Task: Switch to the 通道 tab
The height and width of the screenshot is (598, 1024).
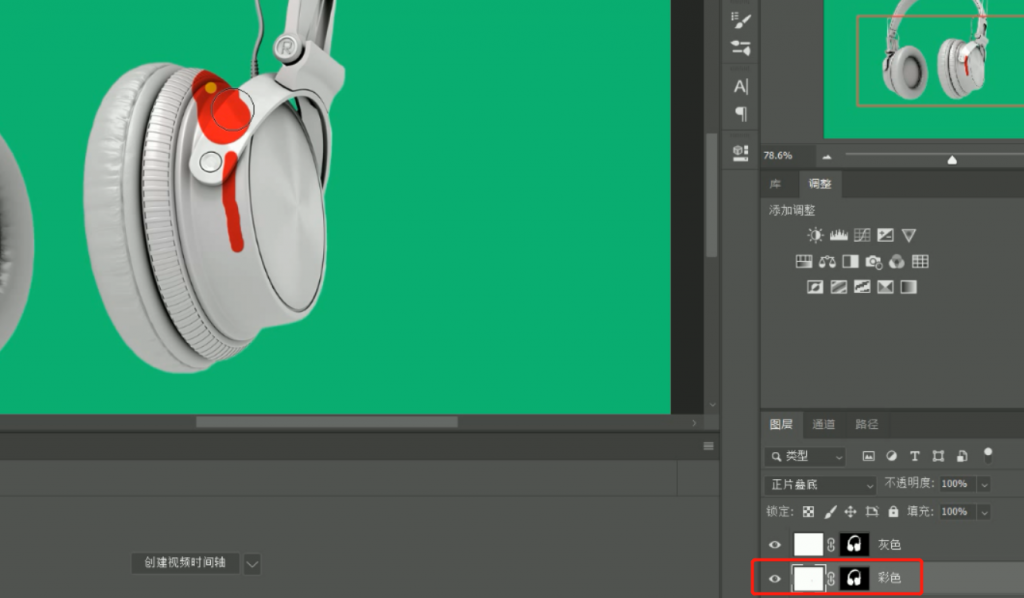Action: click(x=824, y=424)
